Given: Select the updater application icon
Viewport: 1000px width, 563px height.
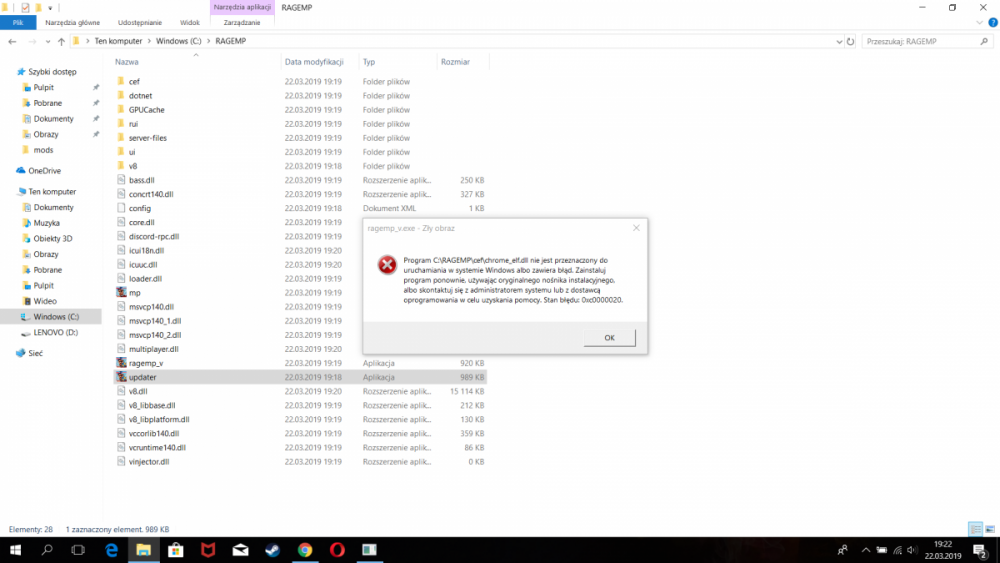Looking at the screenshot, I should coord(121,377).
